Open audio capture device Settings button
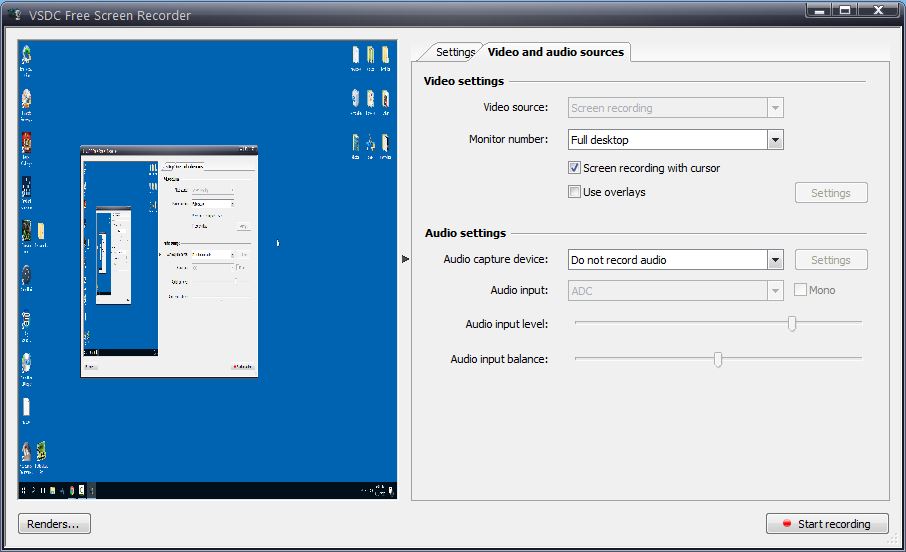 click(x=831, y=260)
